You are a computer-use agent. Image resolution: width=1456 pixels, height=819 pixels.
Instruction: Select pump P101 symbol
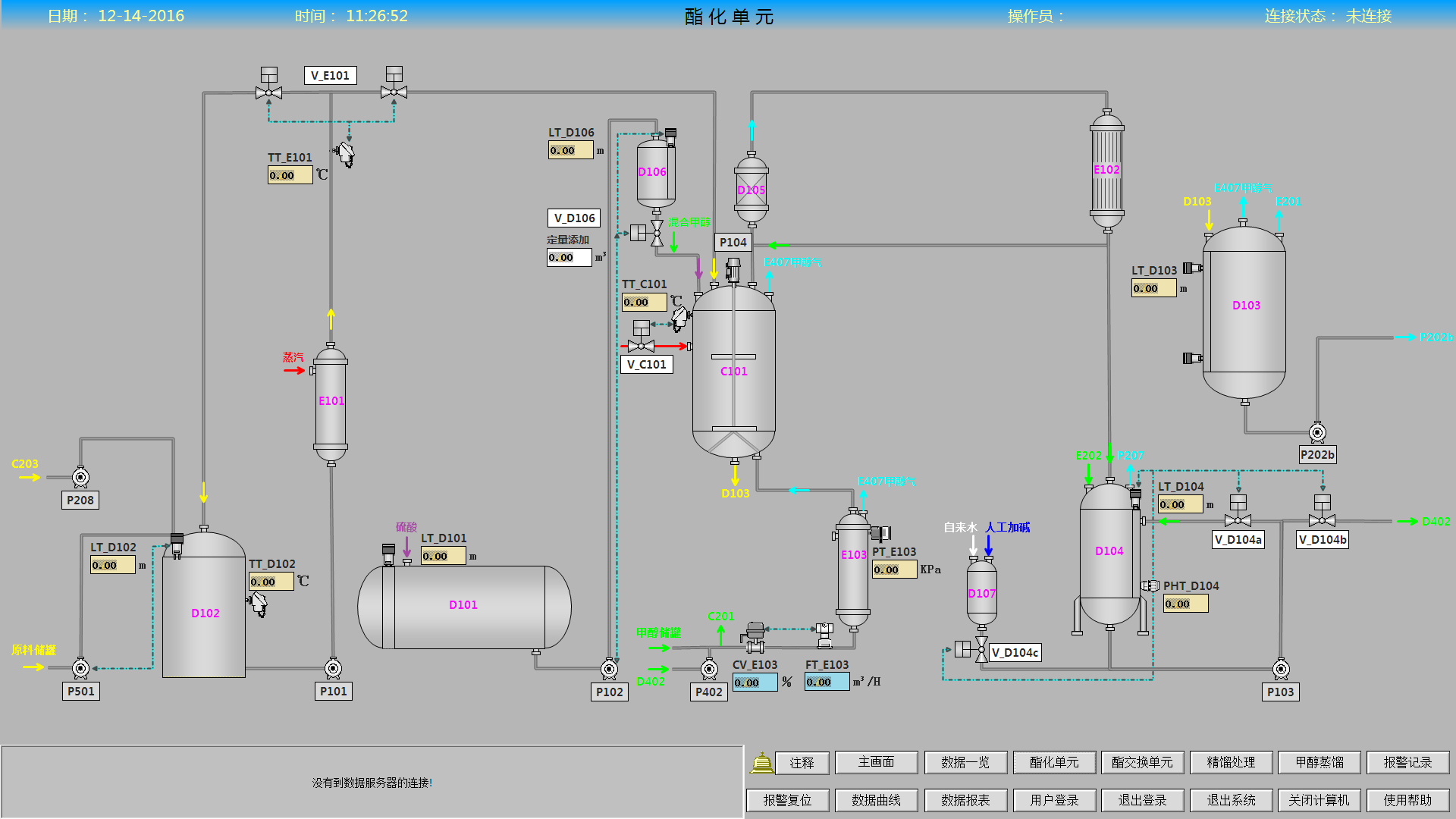333,668
